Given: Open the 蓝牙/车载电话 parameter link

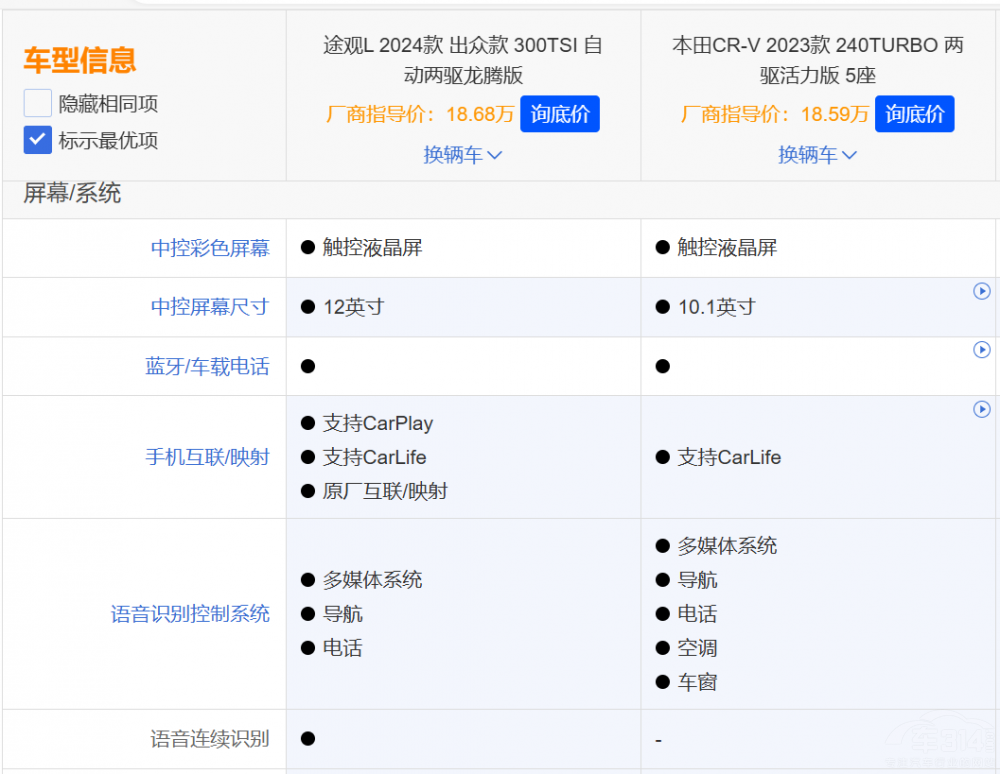Looking at the screenshot, I should tap(207, 366).
